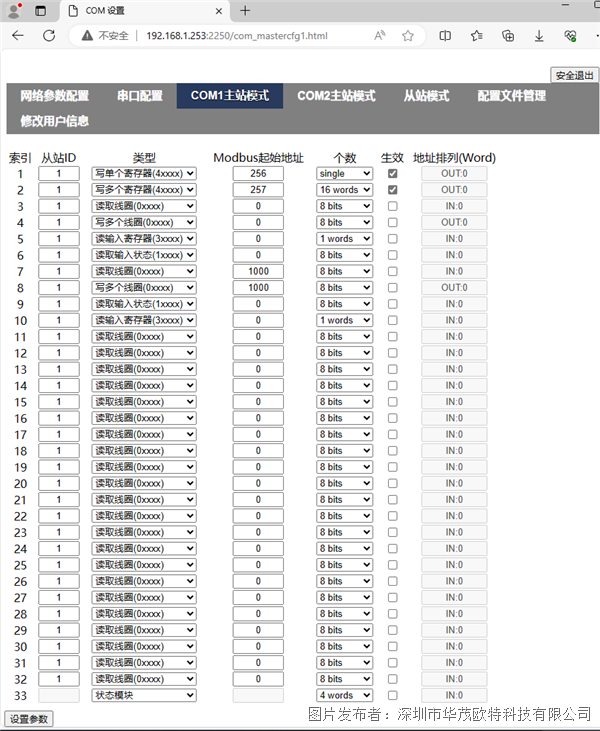This screenshot has height=731, width=600.
Task: Open the browser profile avatar
Action: coord(14,10)
